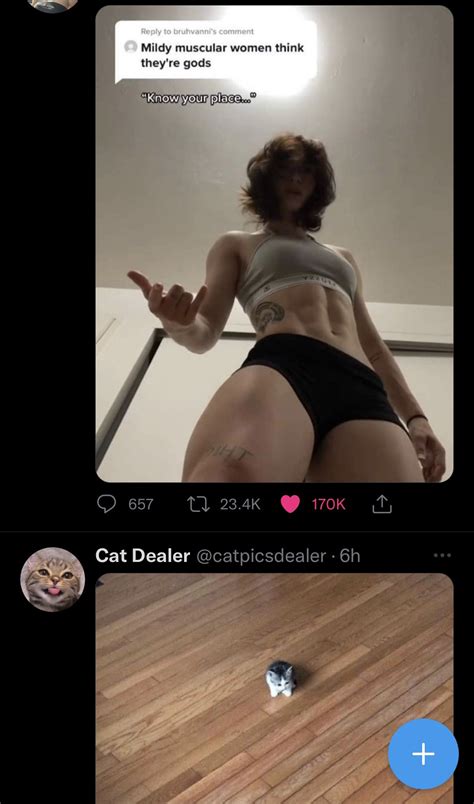Tap the small kitten in the photo
The image size is (474, 804).
[x=281, y=678]
